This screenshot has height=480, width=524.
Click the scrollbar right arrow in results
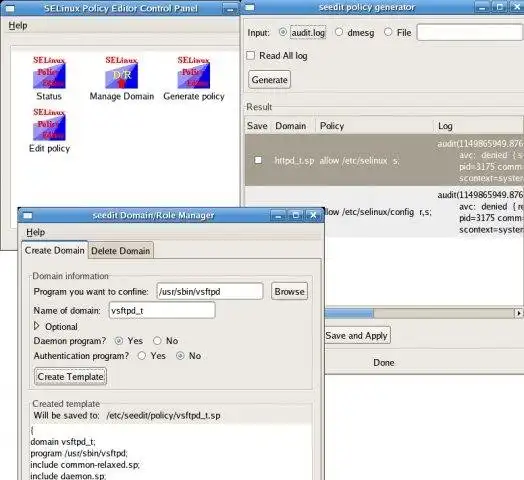click(518, 313)
